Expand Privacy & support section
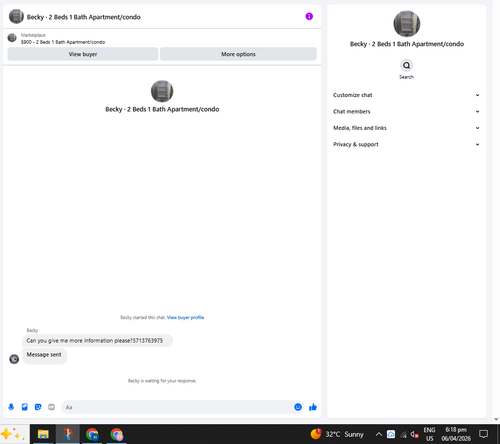The height and width of the screenshot is (444, 500). [x=406, y=144]
